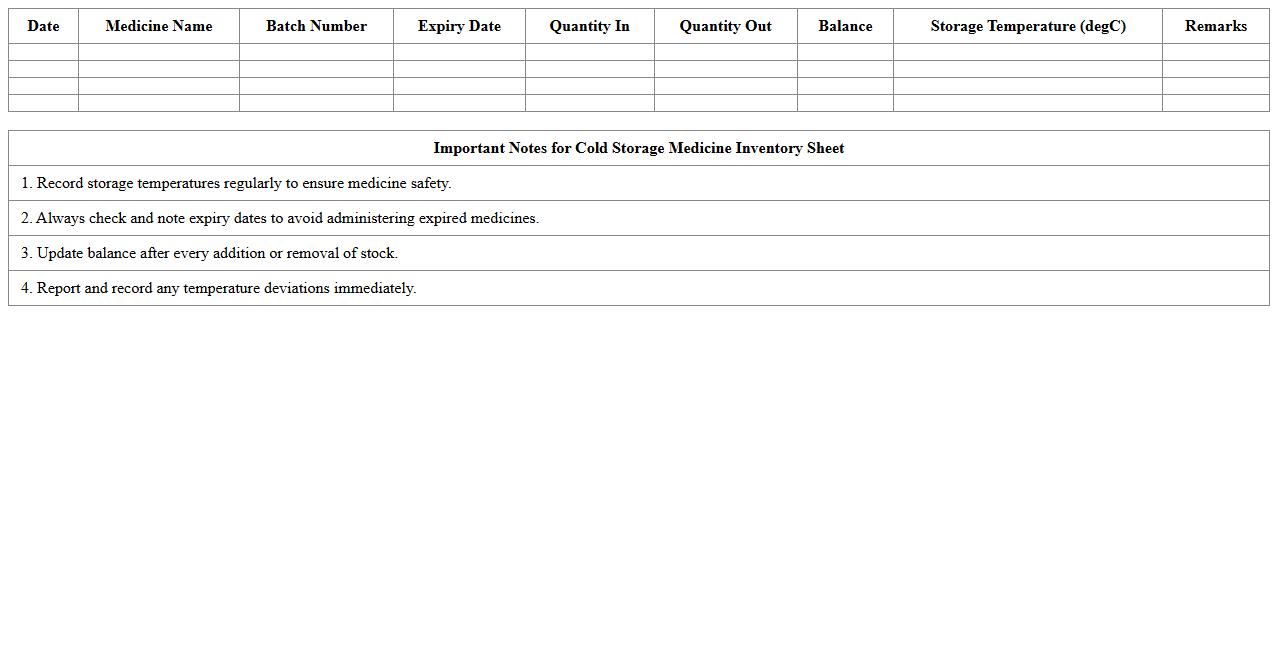Viewport: 1278px width, 650px height.
Task: Click the Batch Number header cell
Action: (x=316, y=26)
